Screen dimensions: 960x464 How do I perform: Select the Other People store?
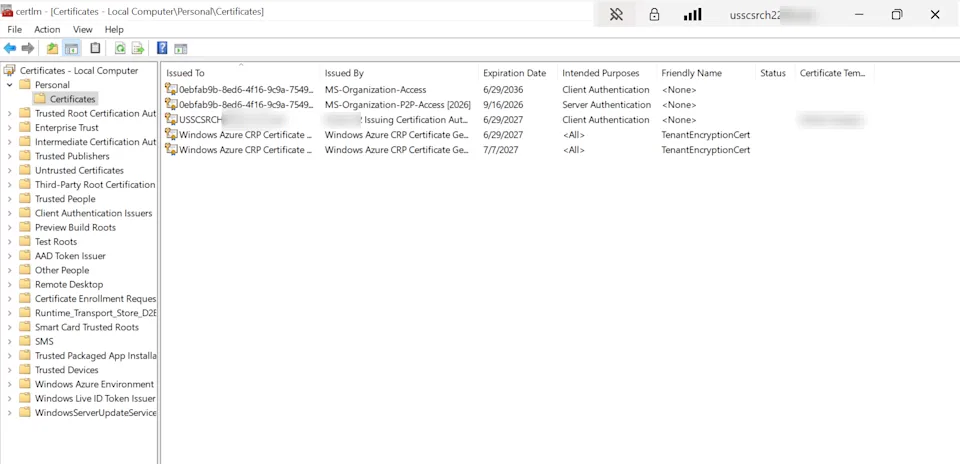pyautogui.click(x=62, y=270)
